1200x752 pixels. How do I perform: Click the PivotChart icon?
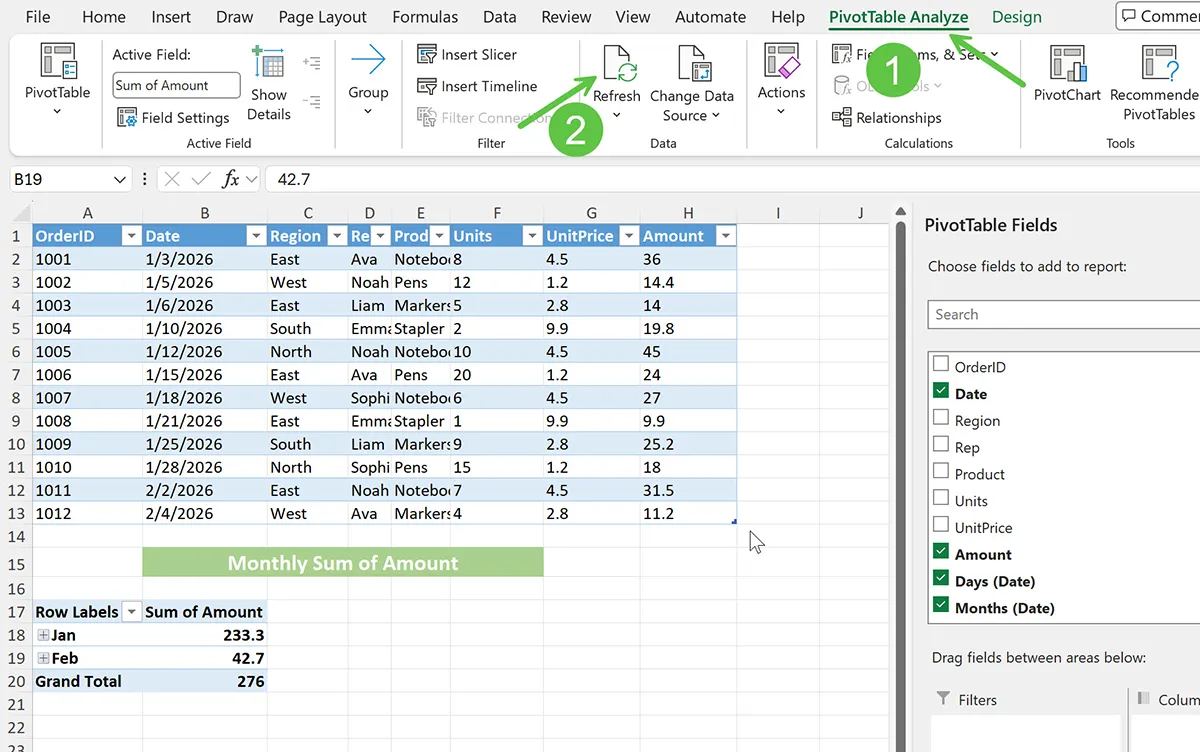(1066, 64)
